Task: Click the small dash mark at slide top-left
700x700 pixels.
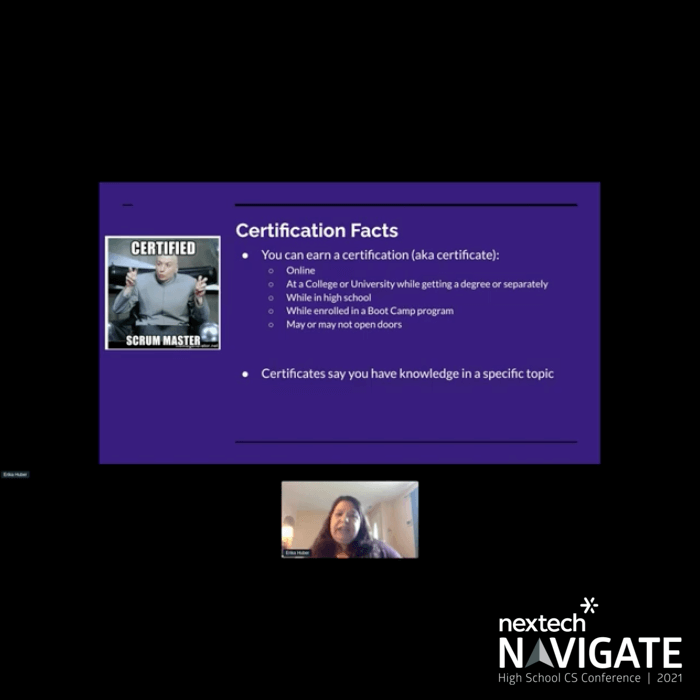Action: point(127,205)
